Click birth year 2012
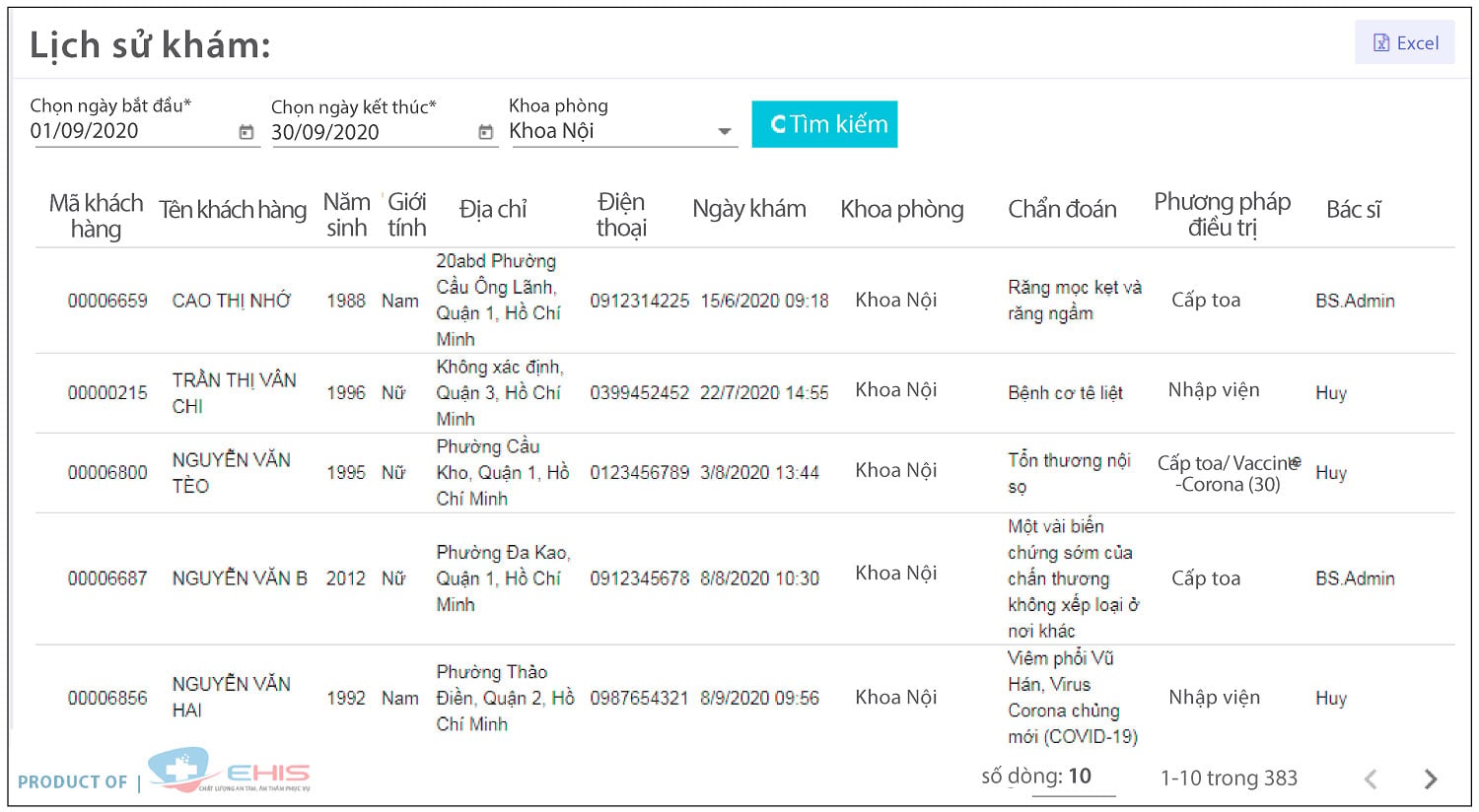 (346, 578)
